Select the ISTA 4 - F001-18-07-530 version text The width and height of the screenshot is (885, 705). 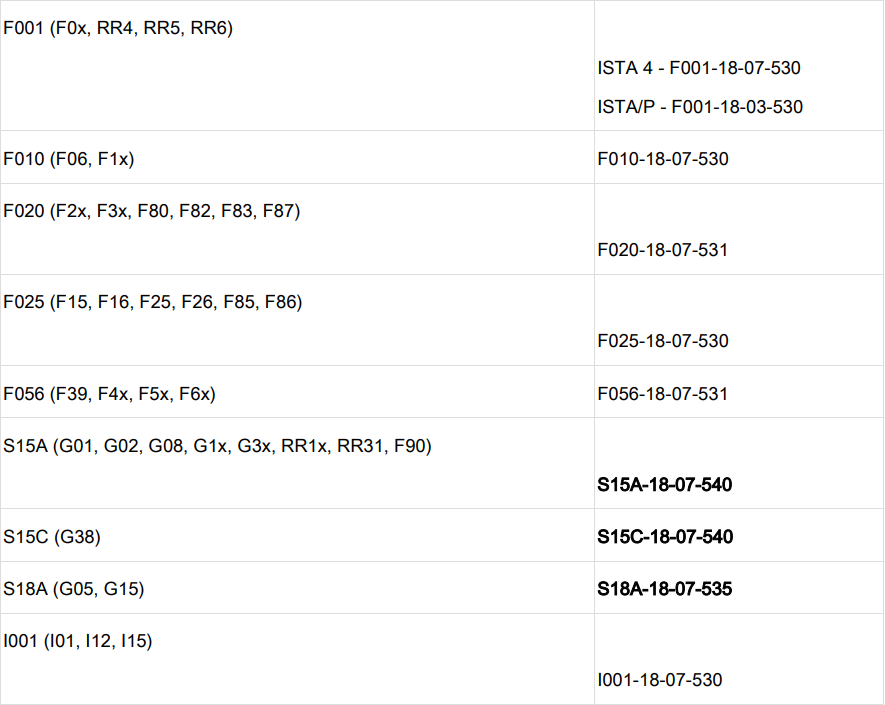click(x=699, y=69)
